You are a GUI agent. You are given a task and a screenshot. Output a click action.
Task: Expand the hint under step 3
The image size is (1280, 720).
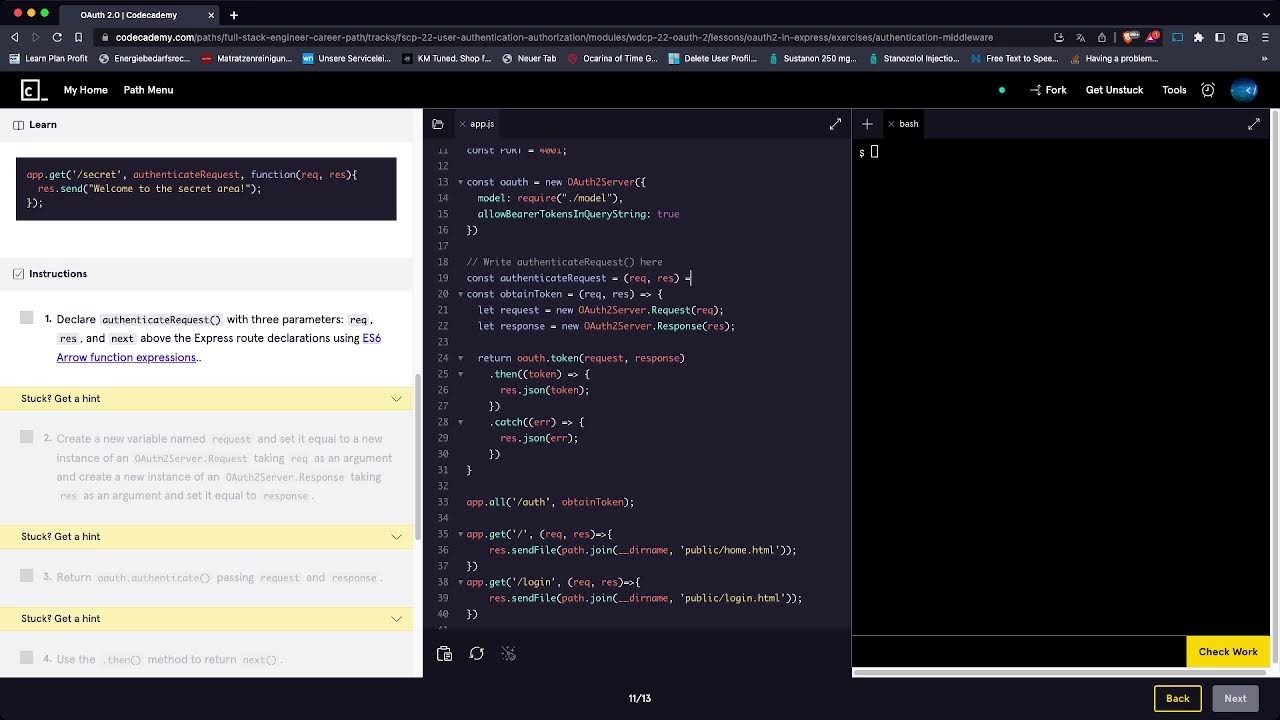pyautogui.click(x=207, y=619)
